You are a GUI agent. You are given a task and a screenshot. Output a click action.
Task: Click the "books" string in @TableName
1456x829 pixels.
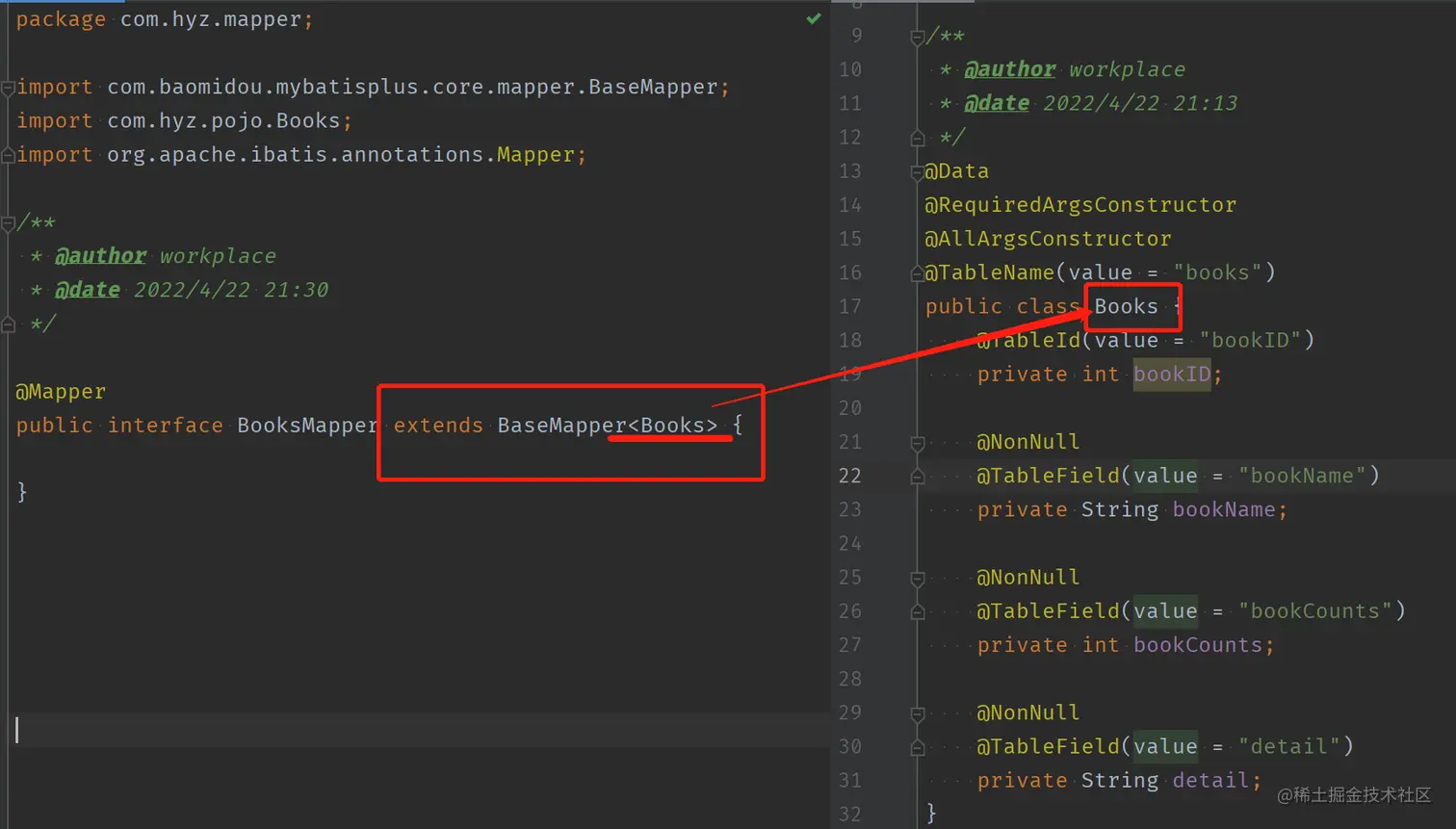click(x=1217, y=272)
